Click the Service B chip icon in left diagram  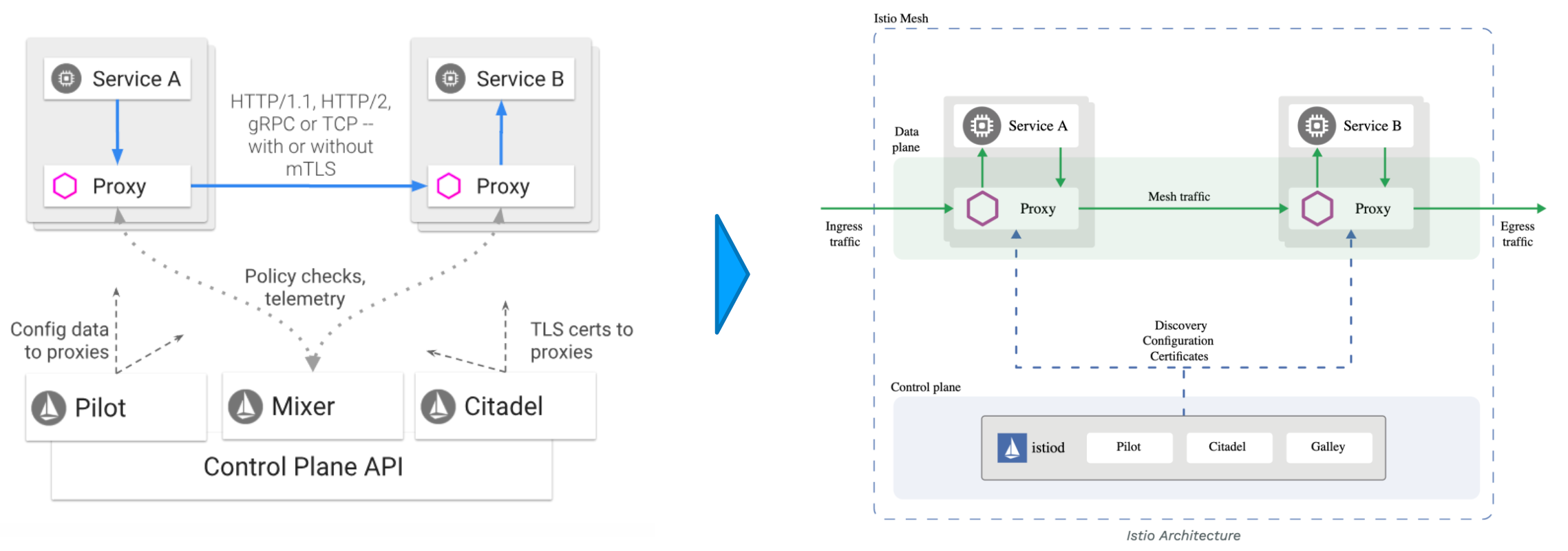[x=450, y=79]
